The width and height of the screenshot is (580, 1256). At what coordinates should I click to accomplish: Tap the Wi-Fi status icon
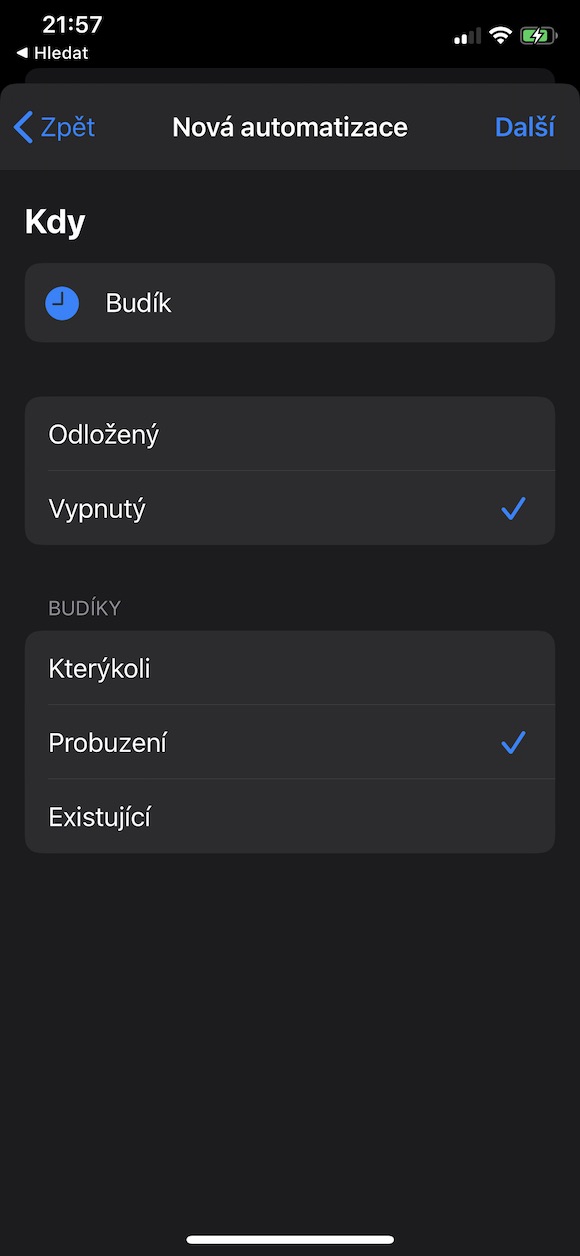pos(500,36)
